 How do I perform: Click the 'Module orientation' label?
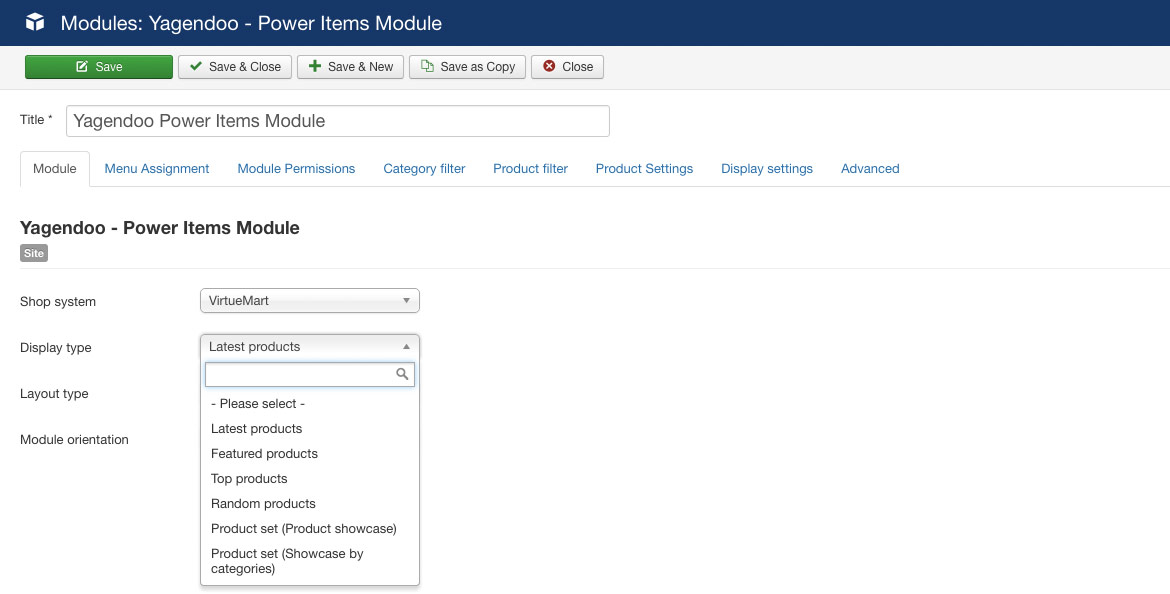(x=75, y=440)
